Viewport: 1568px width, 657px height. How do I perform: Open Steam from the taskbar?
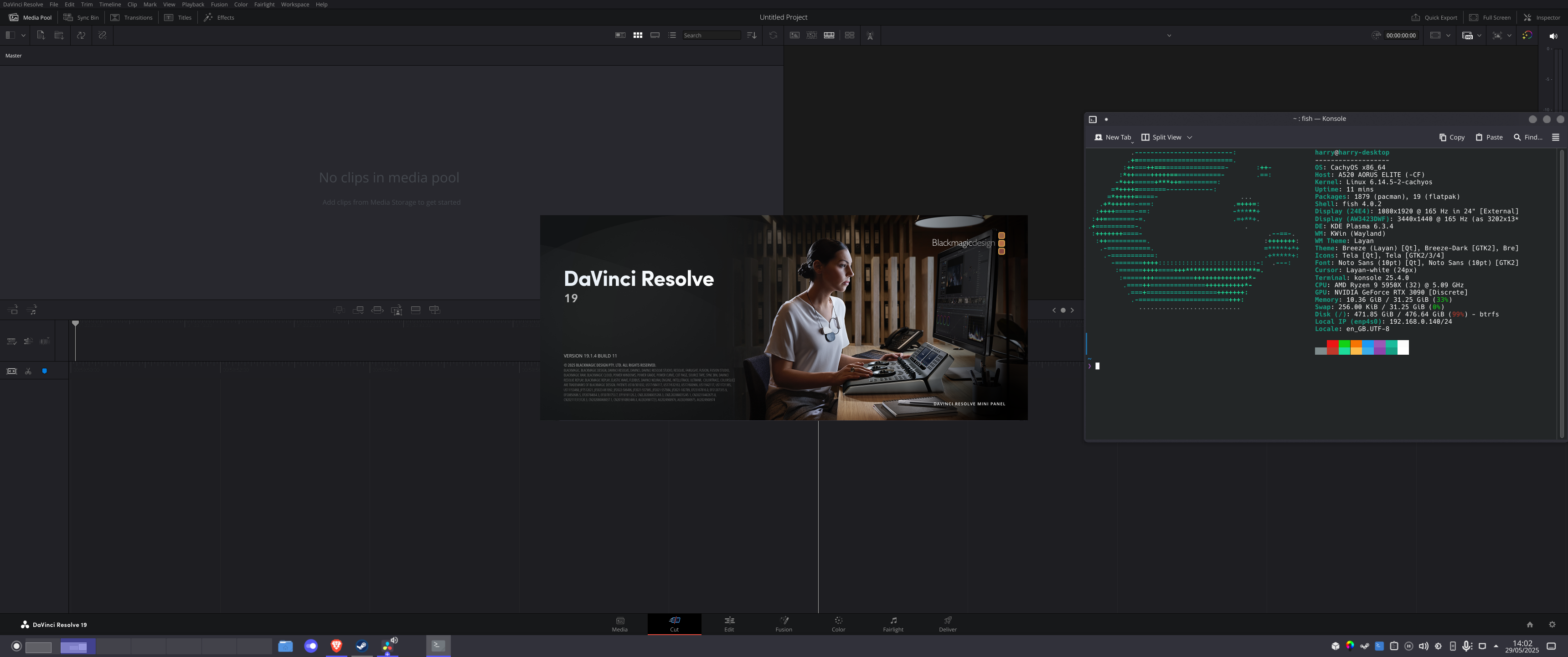pos(361,646)
